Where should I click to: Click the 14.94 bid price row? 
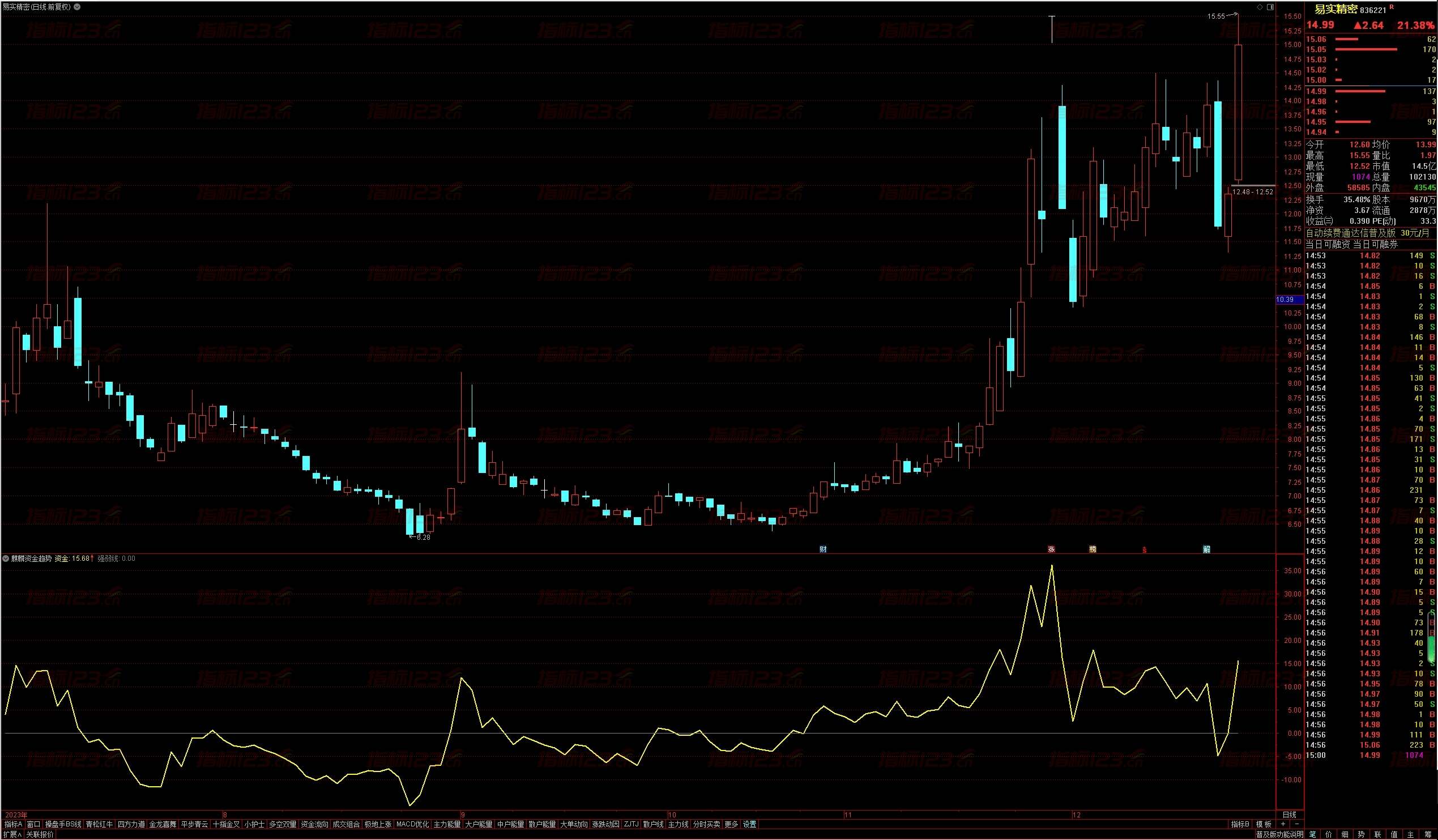tap(1371, 133)
